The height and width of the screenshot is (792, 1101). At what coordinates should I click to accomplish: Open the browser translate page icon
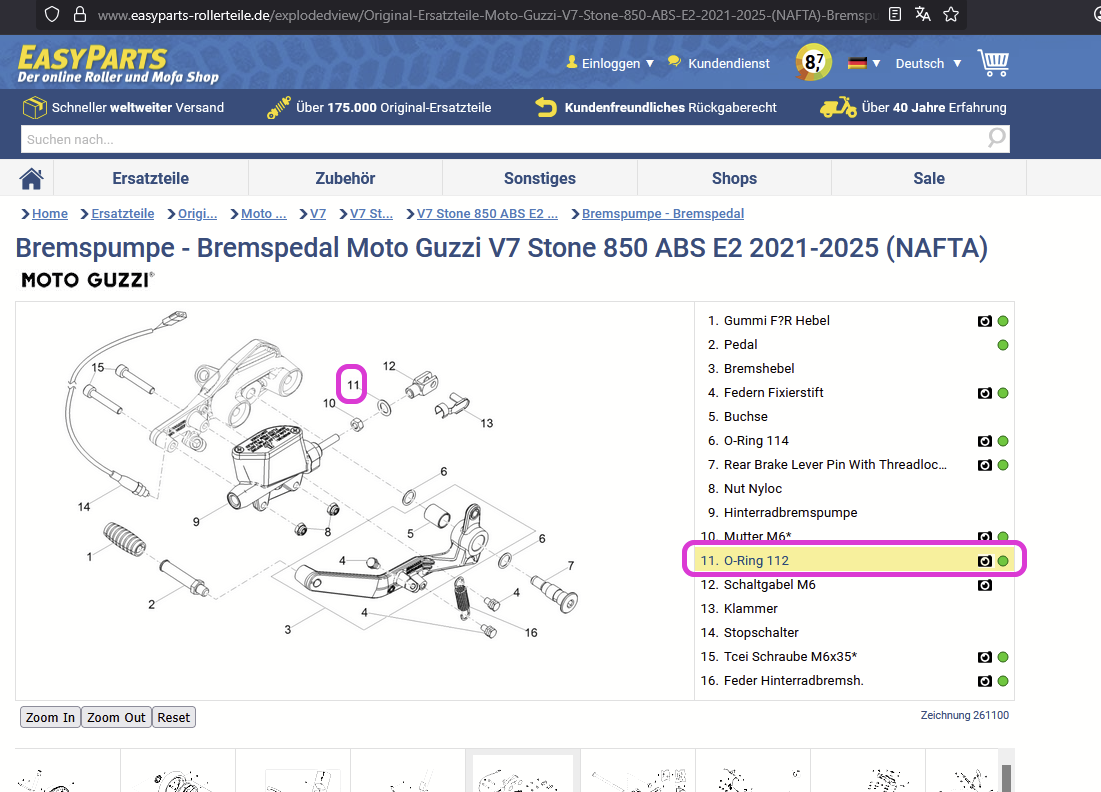[923, 15]
